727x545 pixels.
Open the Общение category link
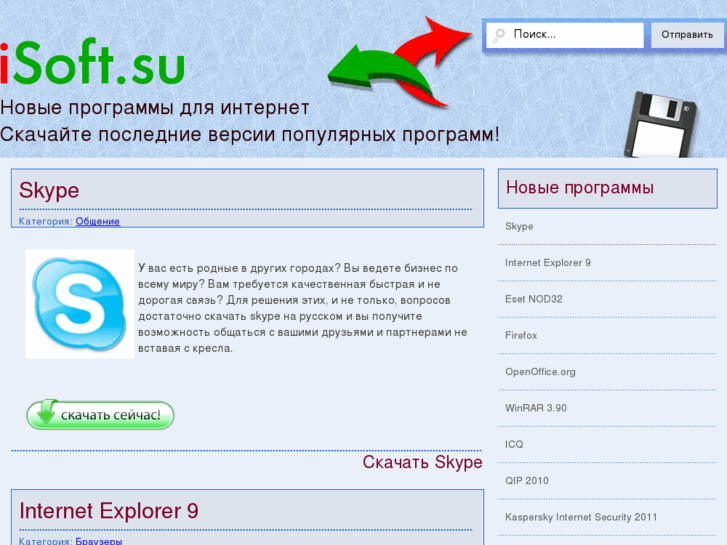[x=97, y=221]
